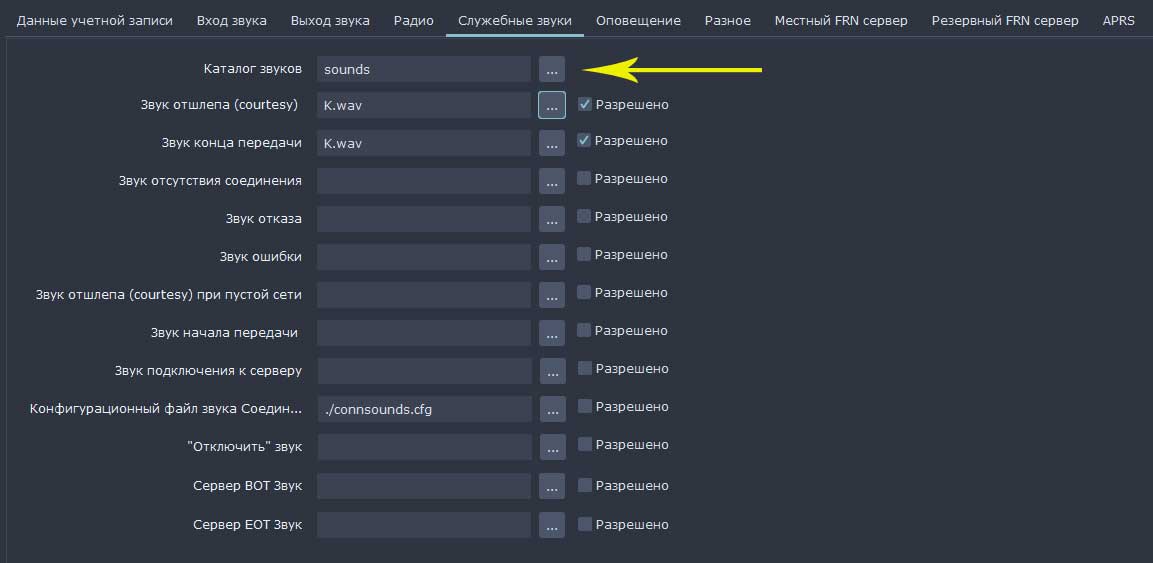Browse file for Звук отшлепа (courtesy)

click(x=551, y=105)
